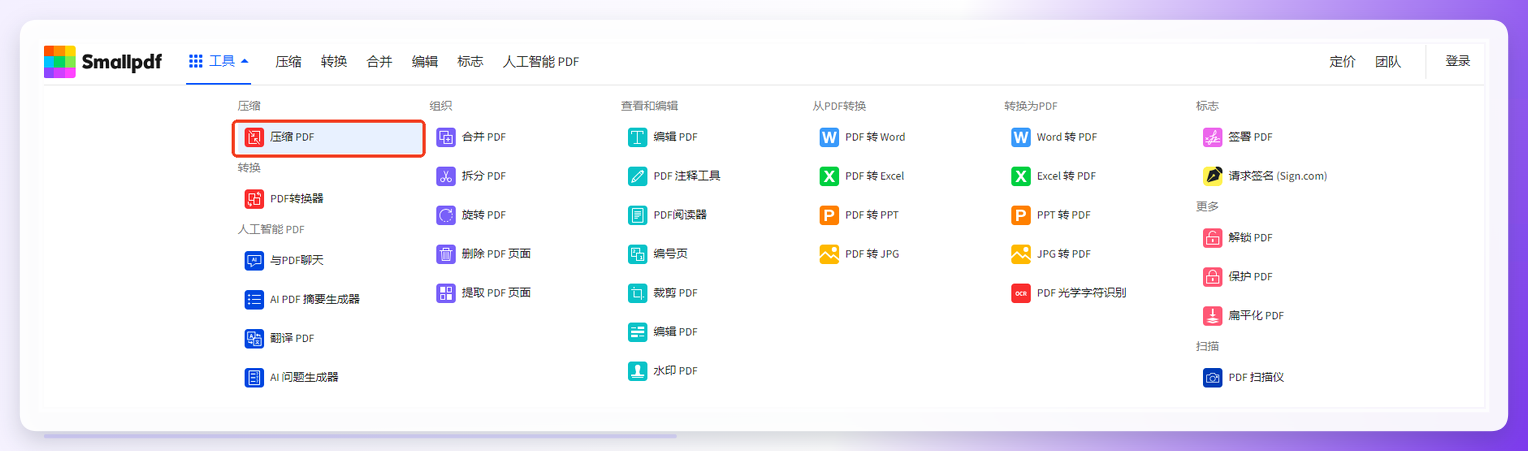Open the 团队 page
Viewport: 1528px width, 451px height.
[1388, 61]
